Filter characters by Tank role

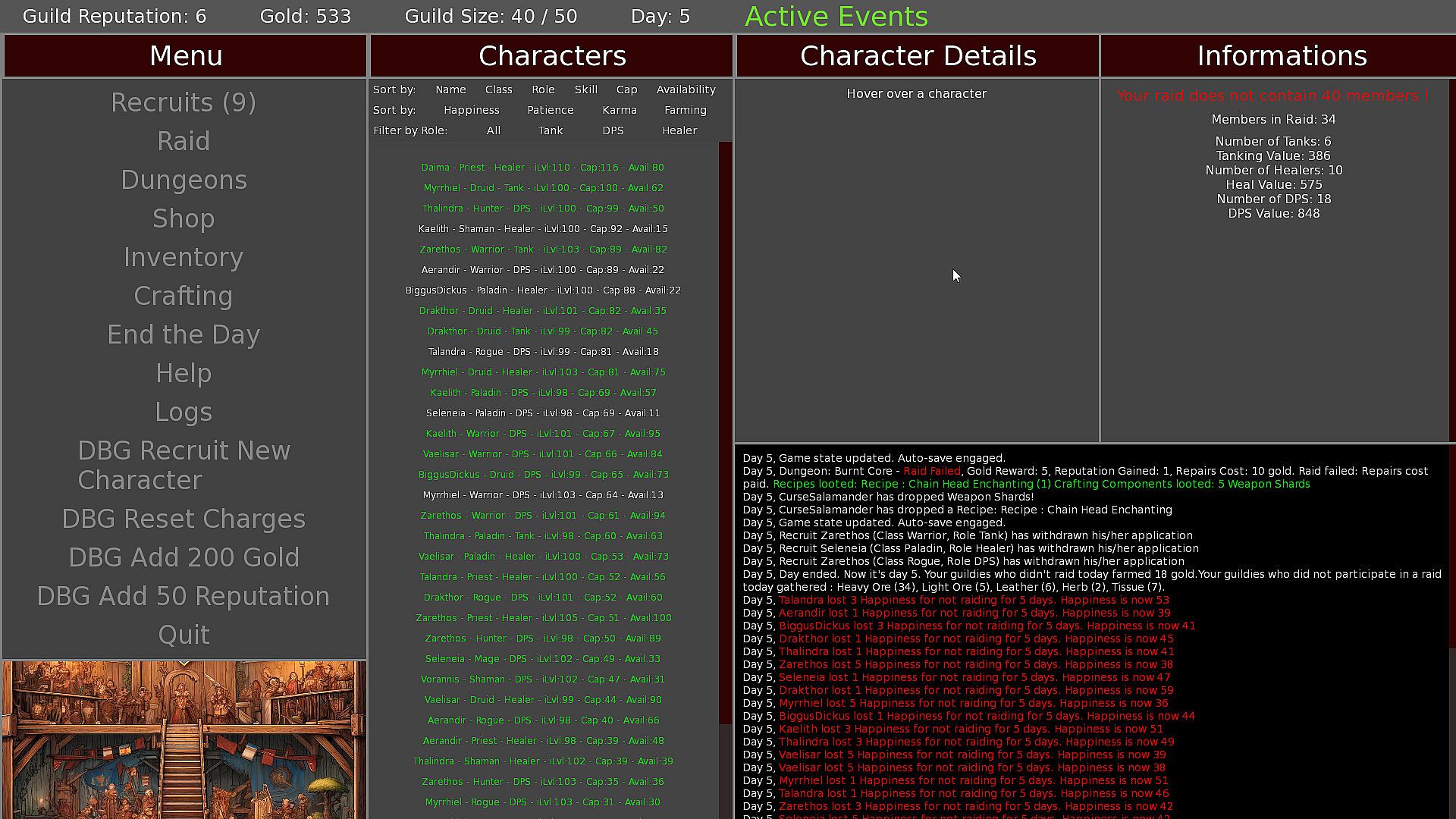pos(551,130)
